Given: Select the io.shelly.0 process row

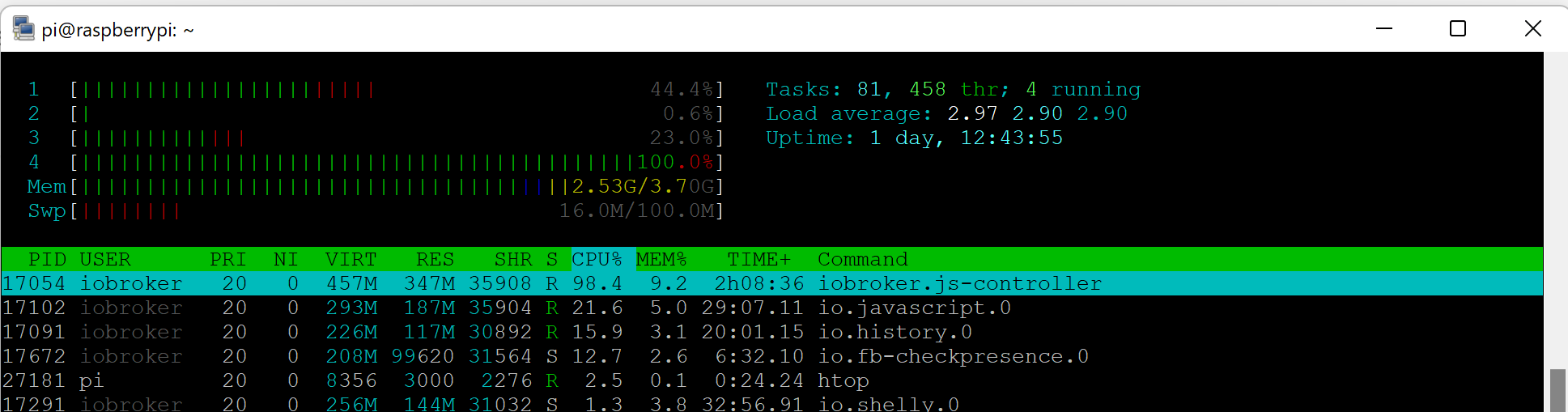Looking at the screenshot, I should click(x=772, y=403).
